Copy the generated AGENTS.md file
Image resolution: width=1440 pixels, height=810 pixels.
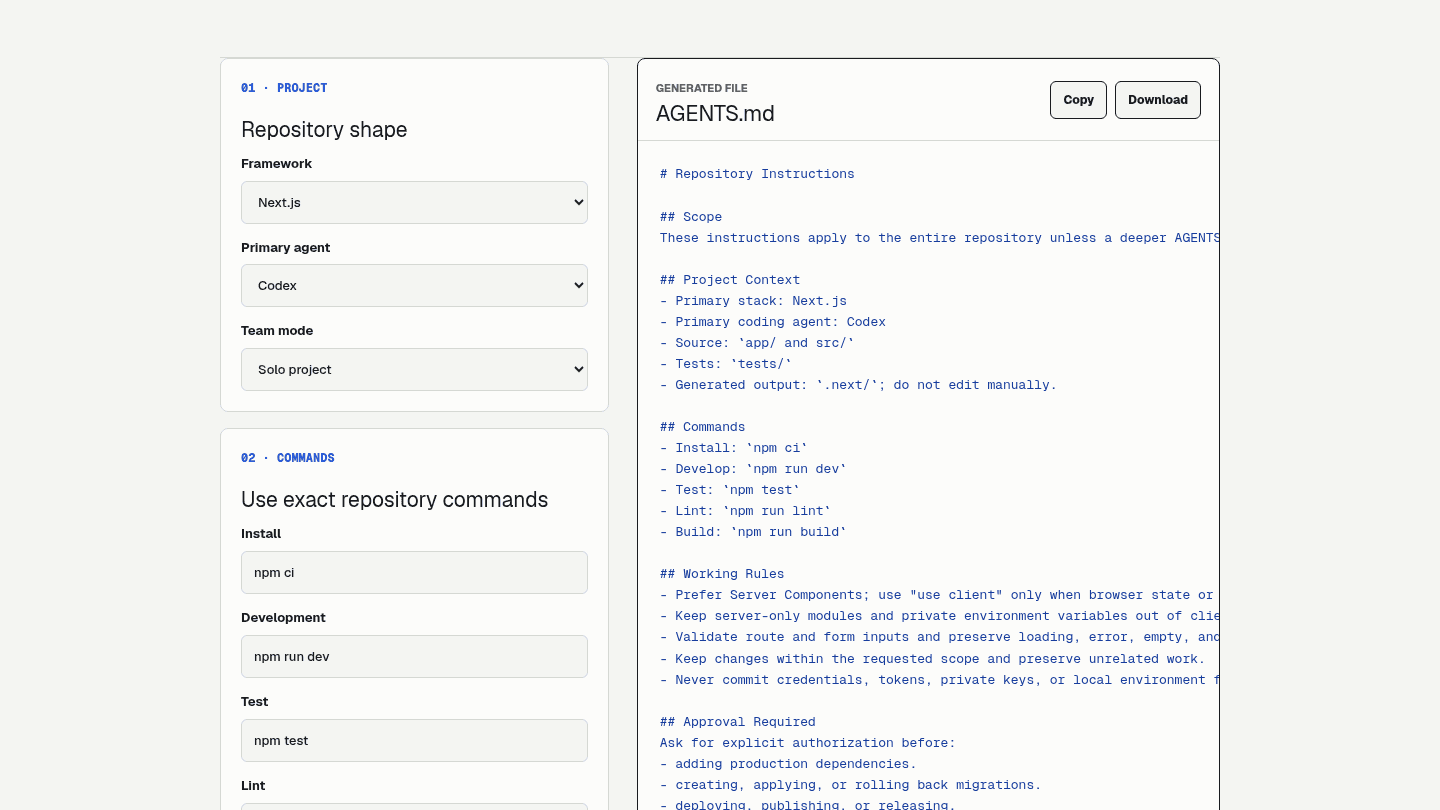click(1078, 100)
